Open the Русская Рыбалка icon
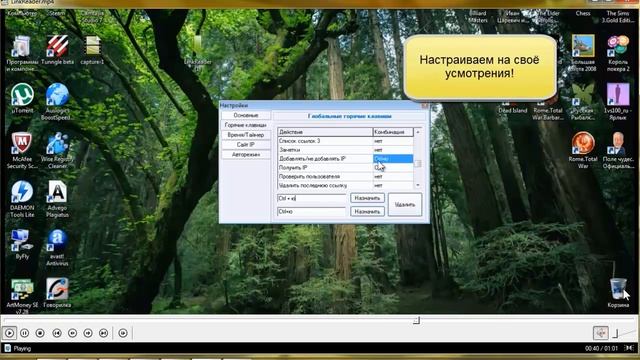The width and height of the screenshot is (640, 360). pos(583,102)
